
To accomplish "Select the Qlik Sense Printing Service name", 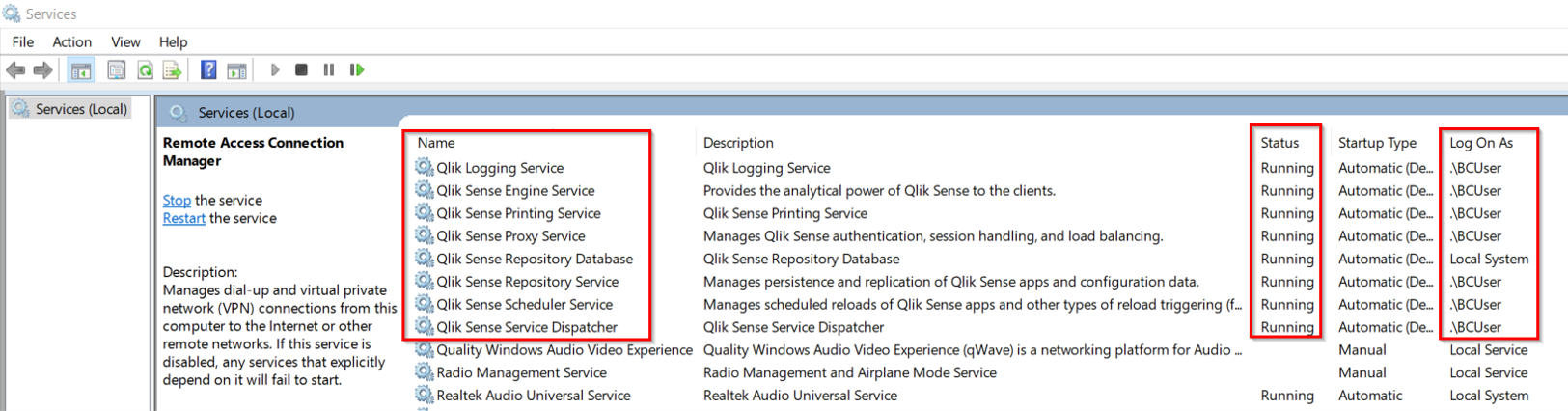I will pyautogui.click(x=518, y=213).
